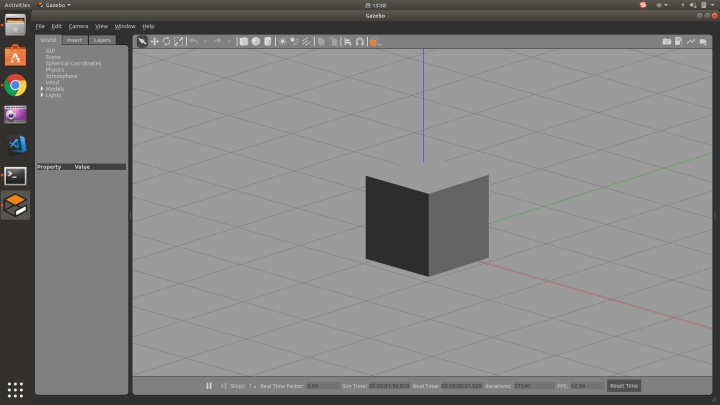Click the Iterations value field

[534, 386]
